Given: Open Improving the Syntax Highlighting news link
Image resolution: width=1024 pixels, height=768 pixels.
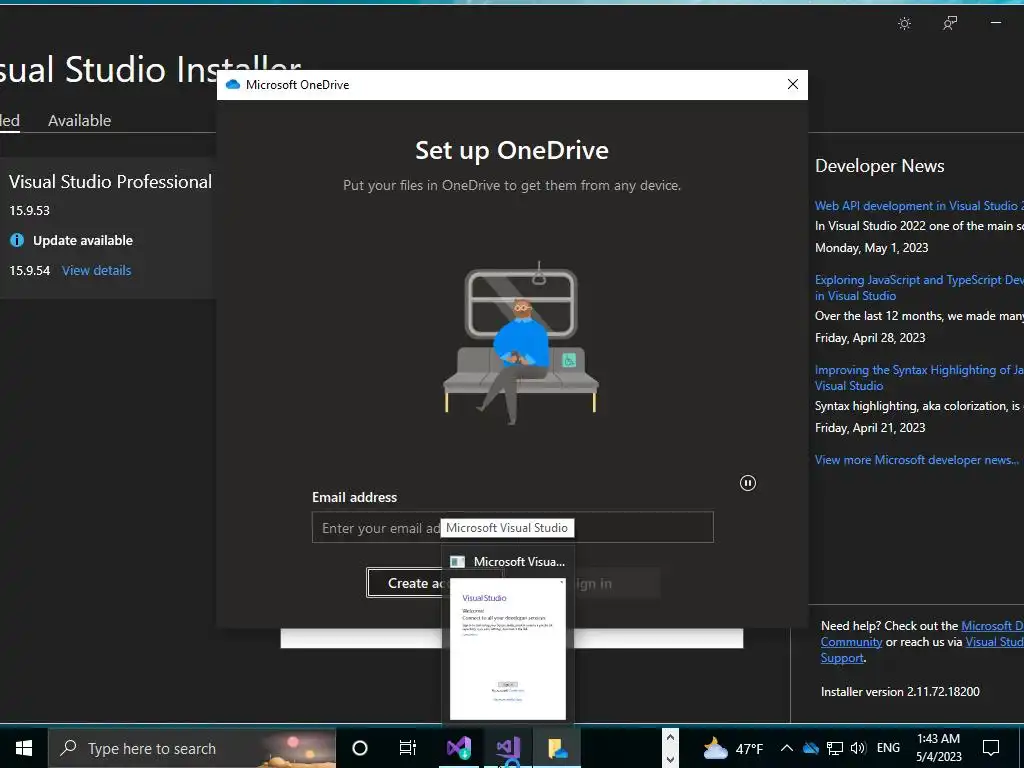Looking at the screenshot, I should [919, 377].
